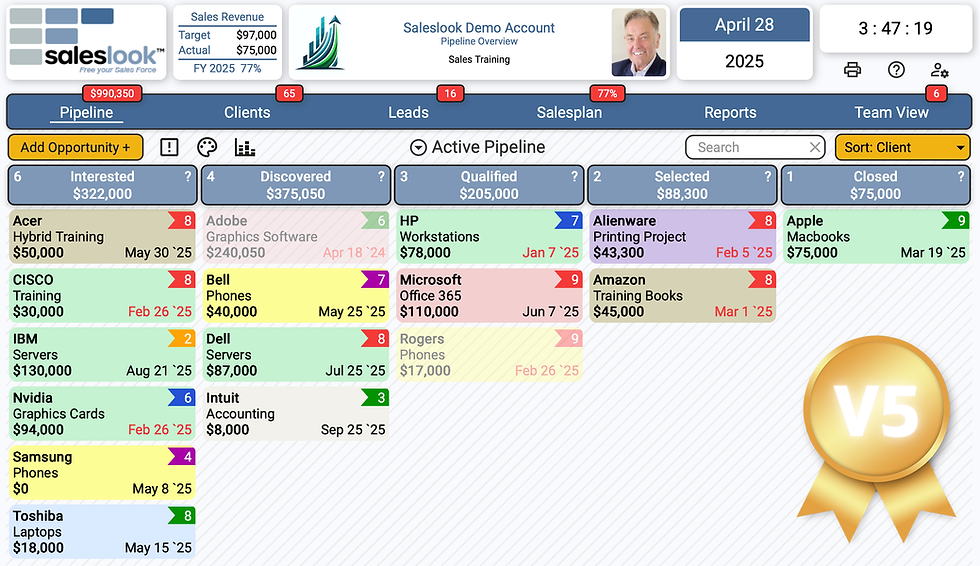The width and height of the screenshot is (980, 566).
Task: Click the Intuit card green flag 3
Action: click(376, 397)
